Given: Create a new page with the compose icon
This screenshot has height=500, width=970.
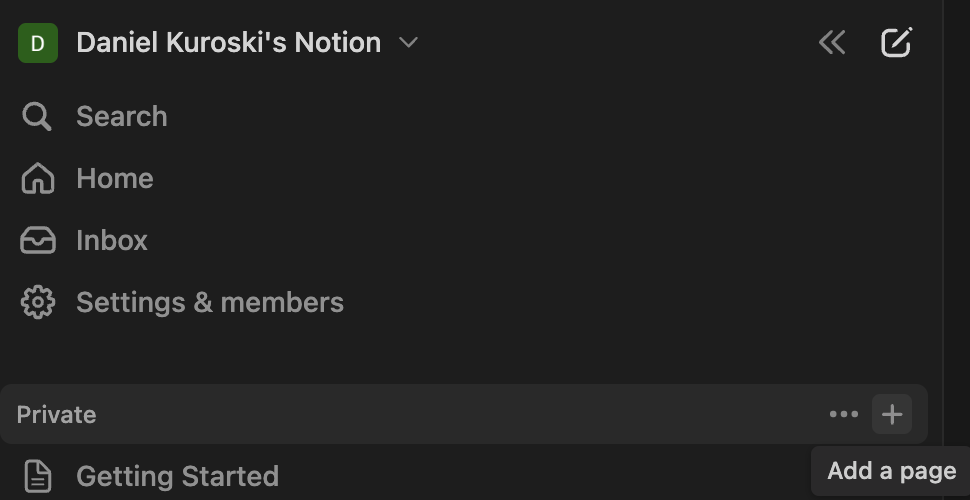Looking at the screenshot, I should coord(896,42).
